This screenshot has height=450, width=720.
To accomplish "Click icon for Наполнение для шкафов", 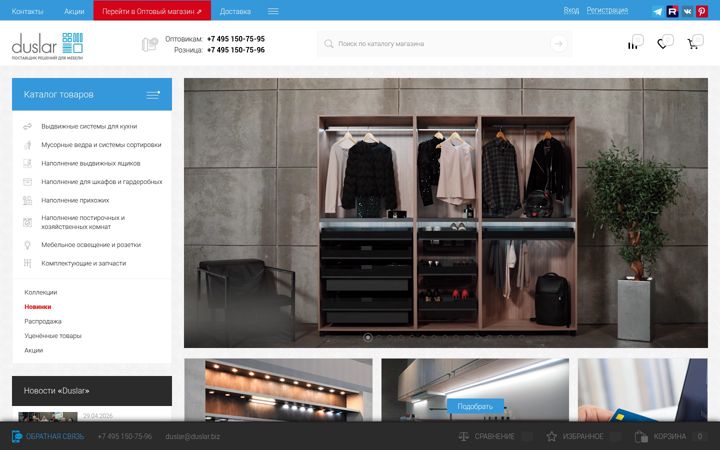I will click(x=28, y=182).
